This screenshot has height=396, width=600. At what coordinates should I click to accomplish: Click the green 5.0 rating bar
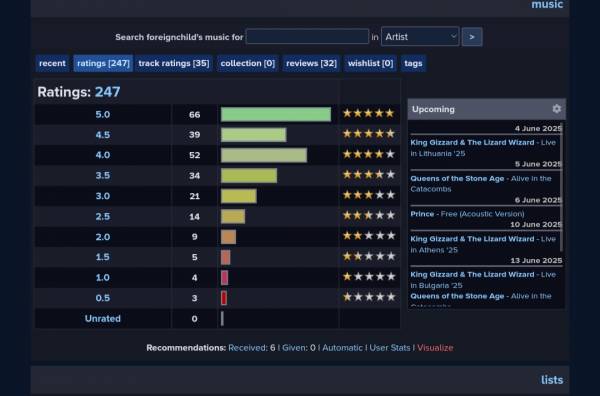276,114
